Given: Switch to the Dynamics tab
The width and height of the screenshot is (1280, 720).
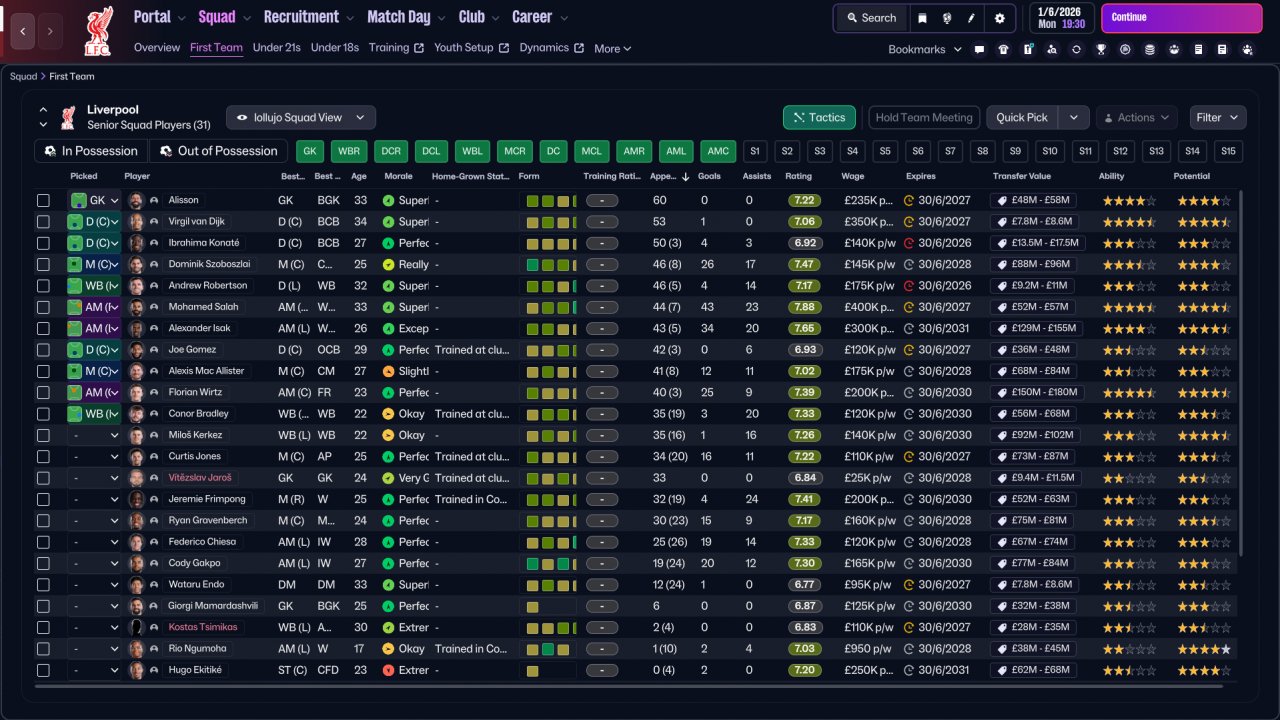Looking at the screenshot, I should pos(551,48).
